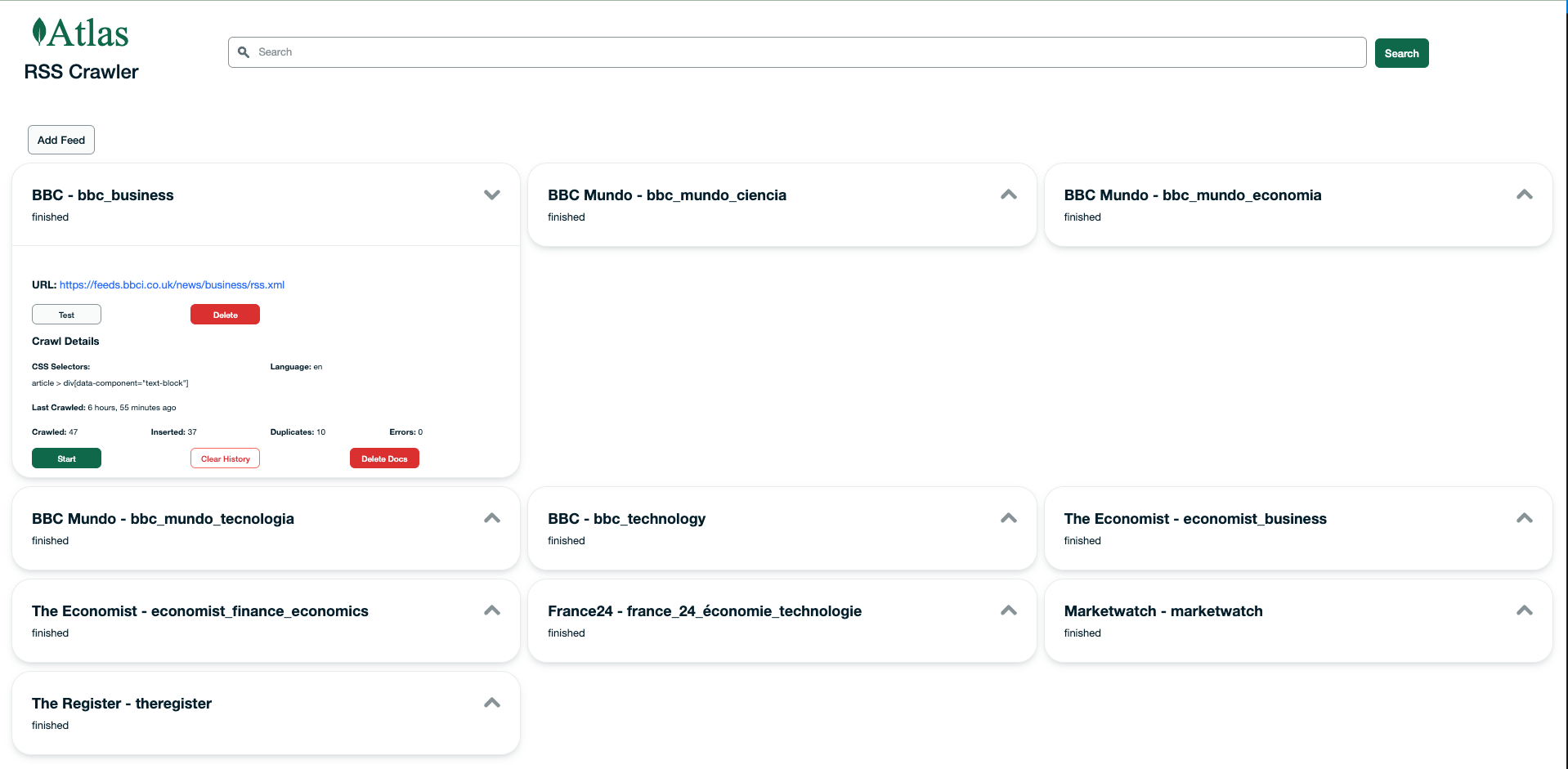Viewport: 1568px width, 769px height.
Task: Click The Economist - economist_finance_economics title
Action: click(200, 611)
